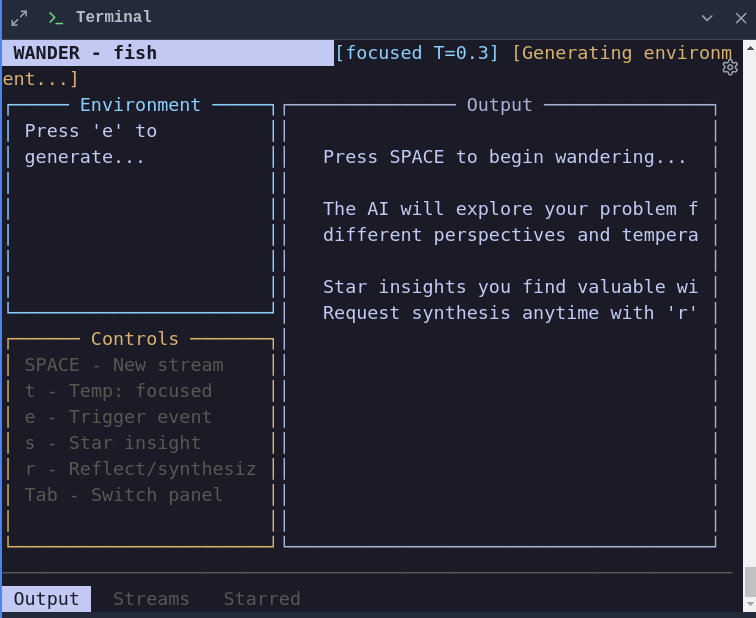Click the 'WANDER - fish' title bar

click(168, 53)
